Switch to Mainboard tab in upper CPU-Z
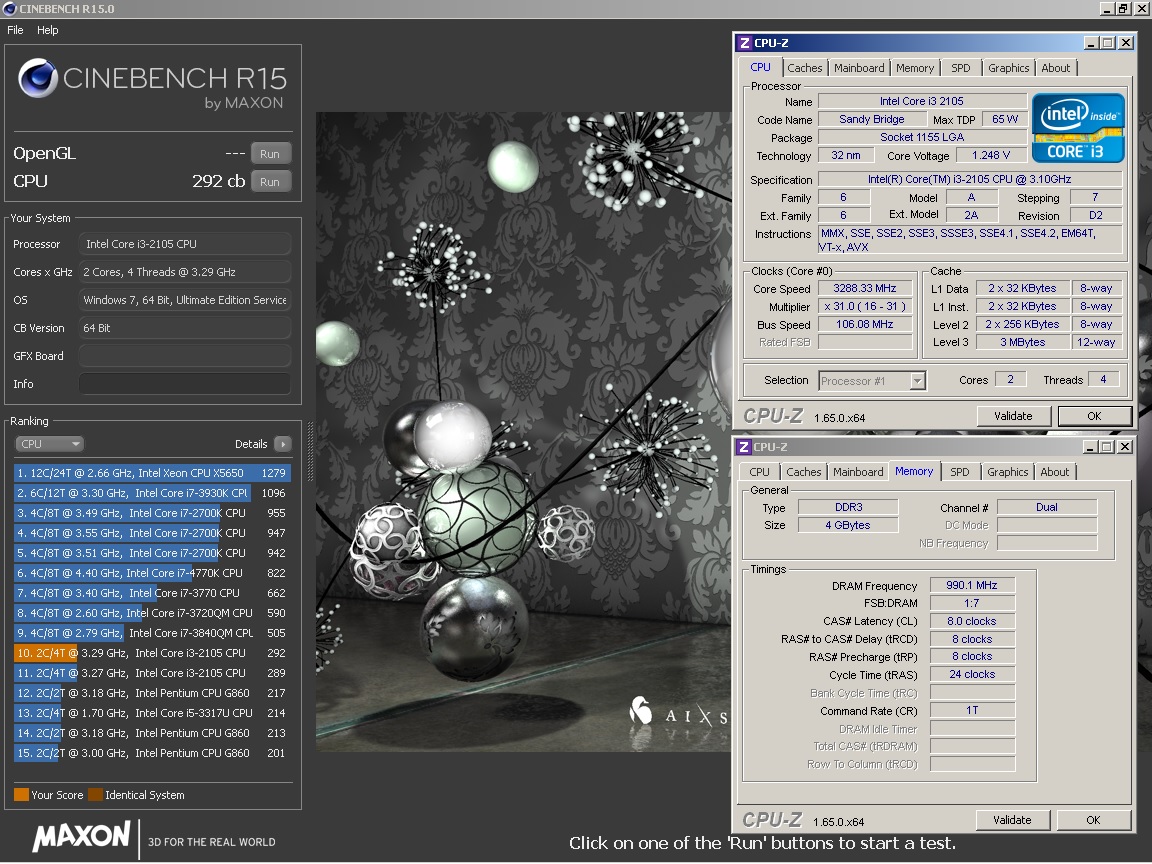 pyautogui.click(x=859, y=68)
